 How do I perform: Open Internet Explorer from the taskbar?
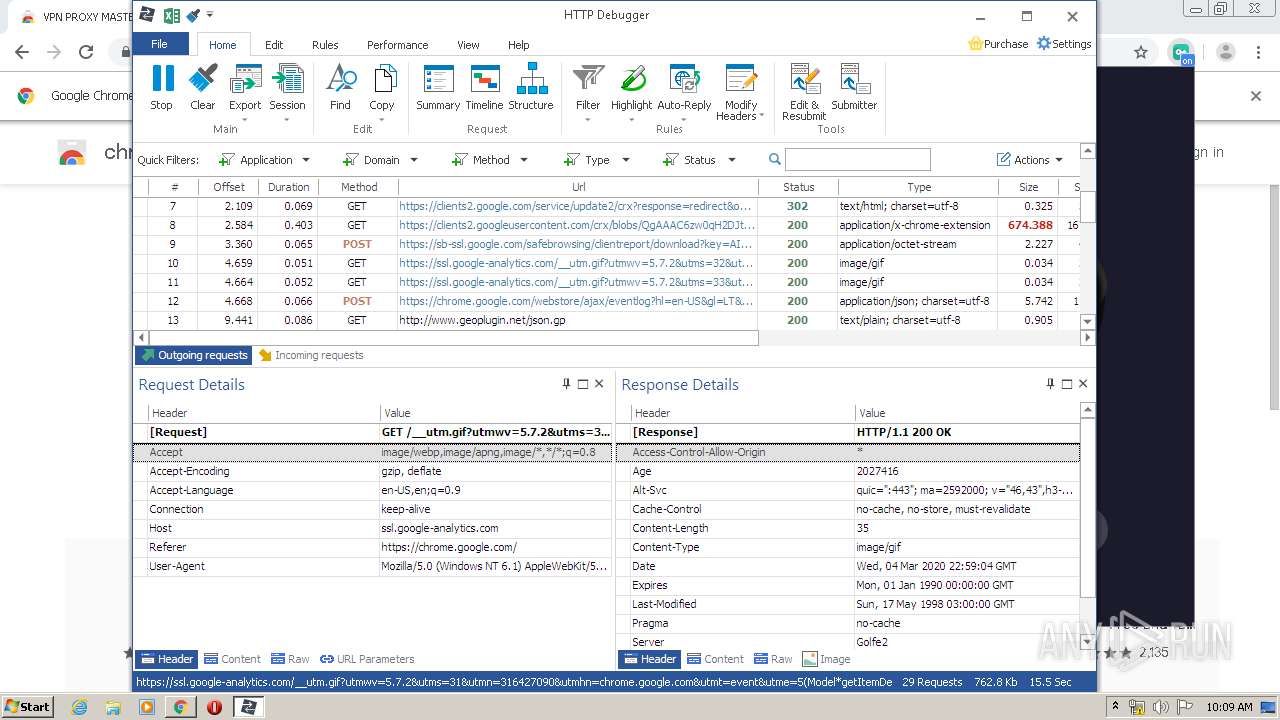[x=79, y=706]
